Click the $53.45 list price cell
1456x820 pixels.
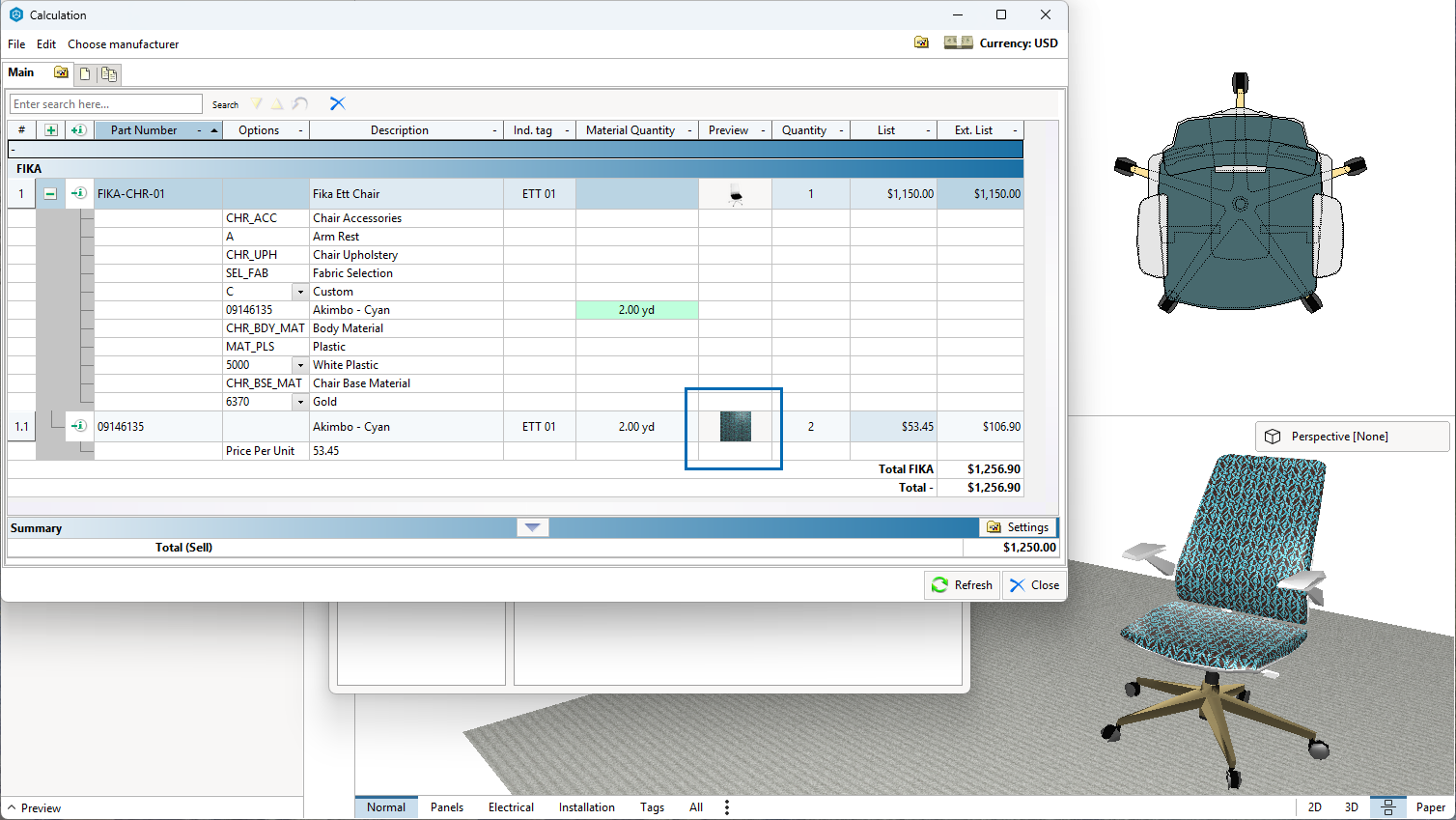click(x=893, y=426)
